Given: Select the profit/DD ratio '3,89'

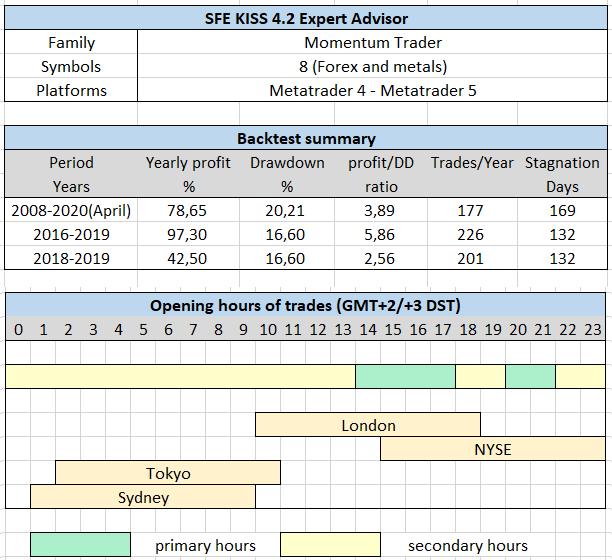Looking at the screenshot, I should click(381, 210).
